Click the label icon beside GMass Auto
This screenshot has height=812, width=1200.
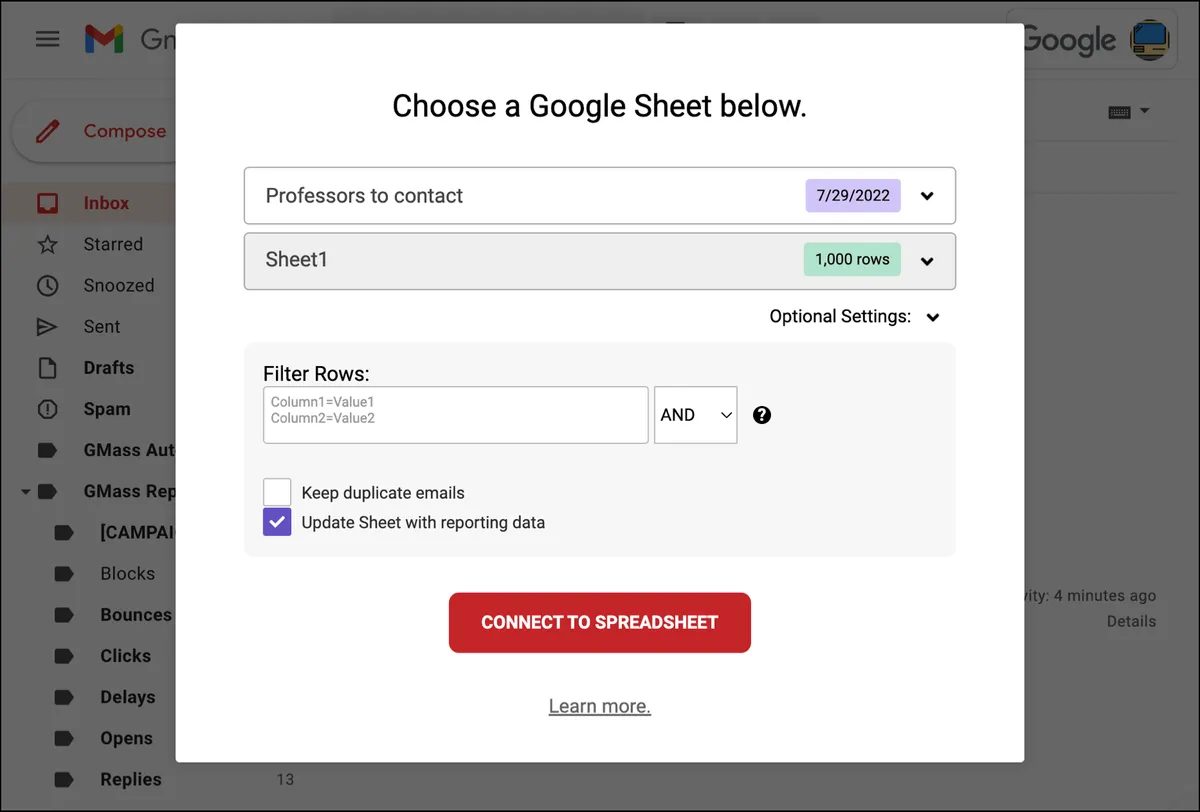(47, 450)
